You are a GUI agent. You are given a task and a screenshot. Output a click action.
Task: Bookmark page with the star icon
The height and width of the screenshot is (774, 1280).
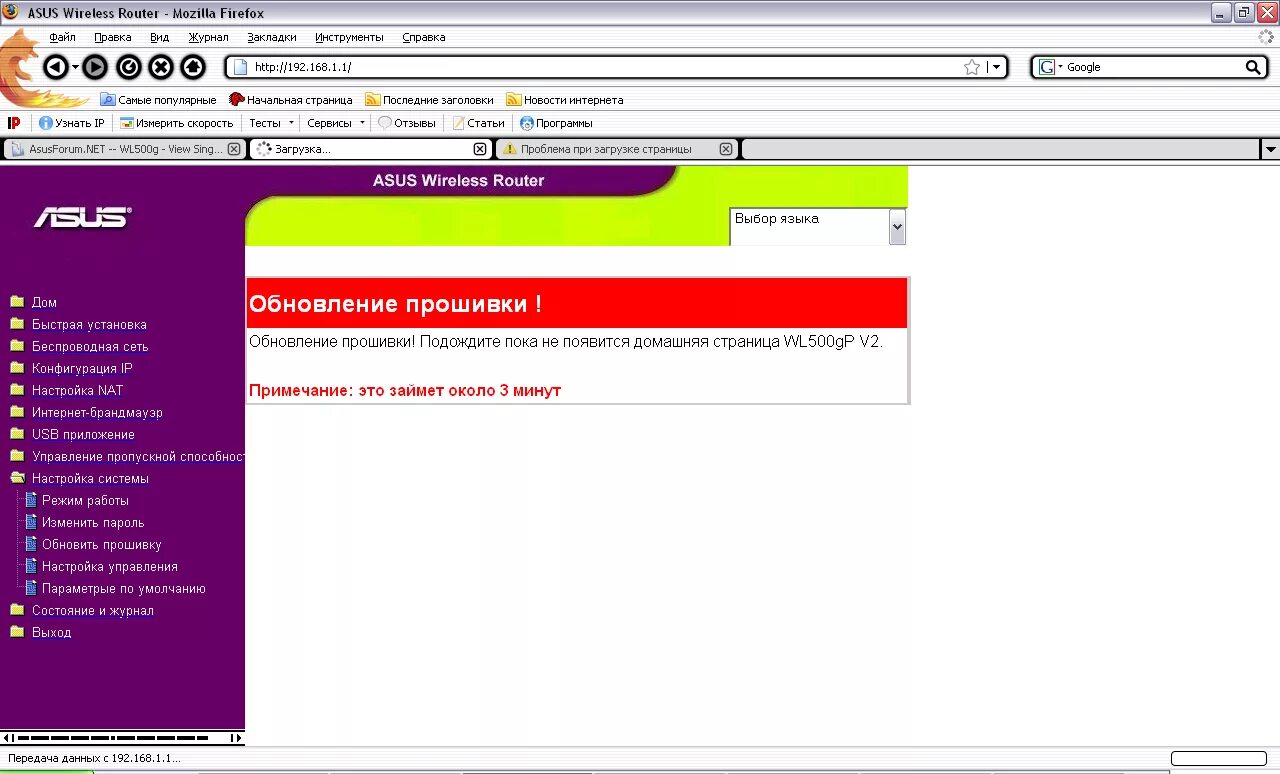972,67
